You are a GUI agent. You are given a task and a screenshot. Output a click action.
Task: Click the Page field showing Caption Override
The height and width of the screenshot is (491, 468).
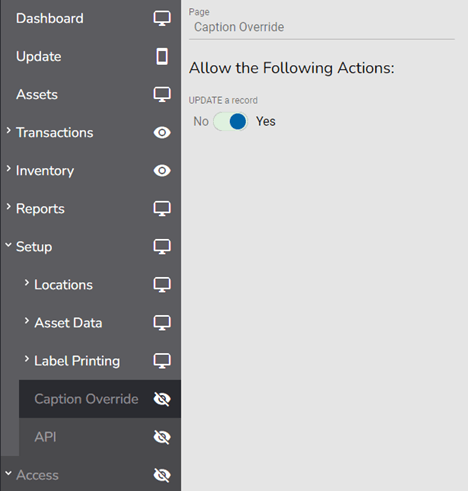322,27
